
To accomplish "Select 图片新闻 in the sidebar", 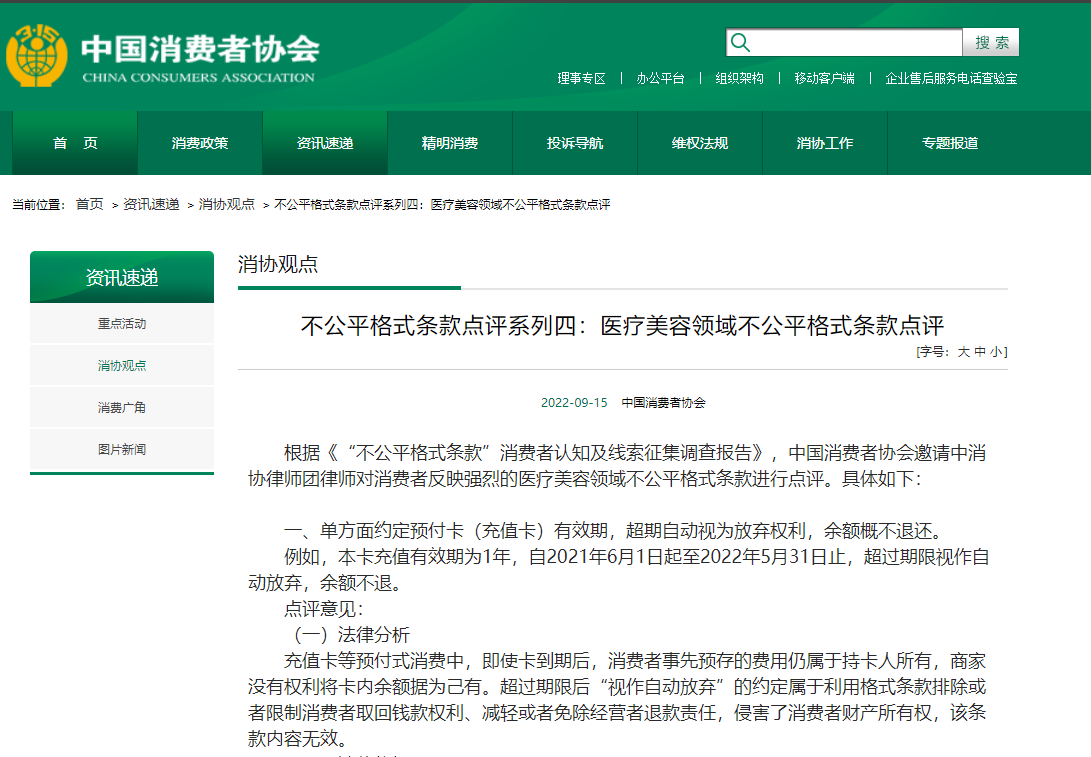I will [x=122, y=449].
